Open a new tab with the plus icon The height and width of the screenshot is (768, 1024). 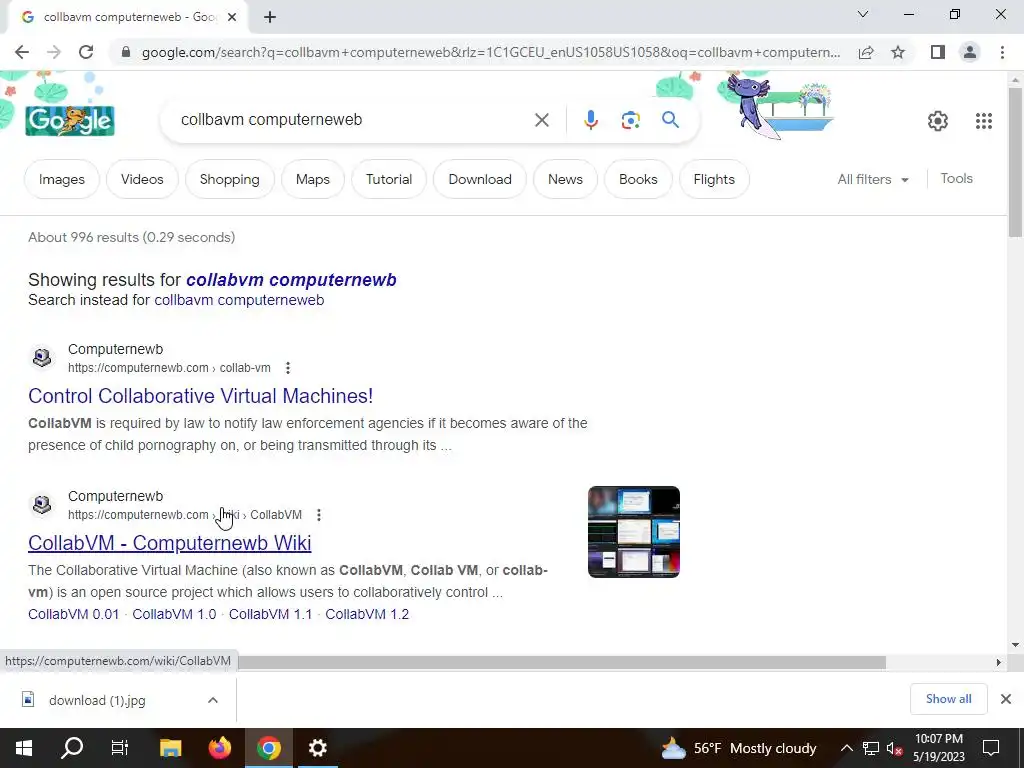(270, 18)
